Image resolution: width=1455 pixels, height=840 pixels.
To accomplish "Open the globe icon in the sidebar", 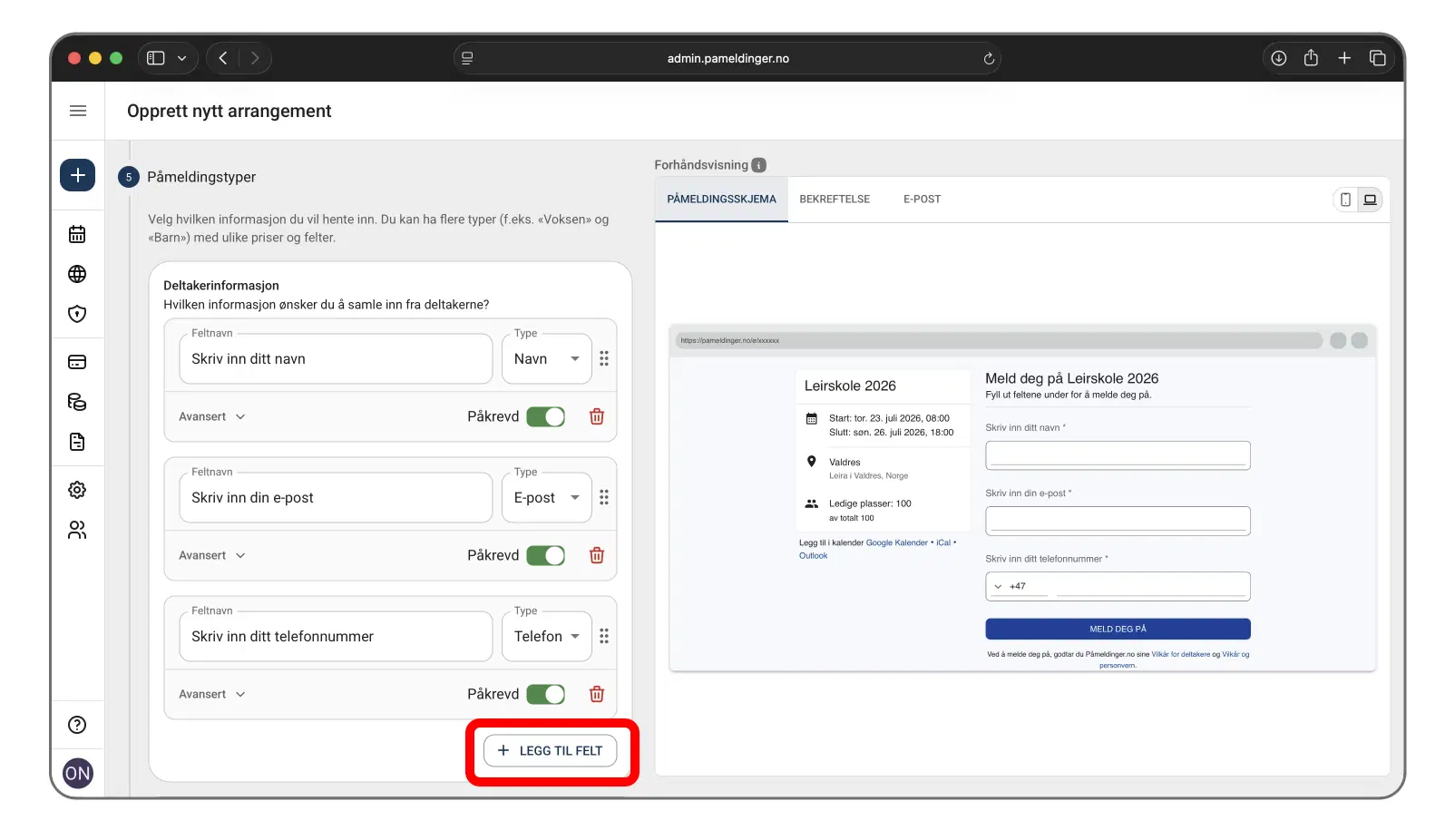I will (x=77, y=274).
